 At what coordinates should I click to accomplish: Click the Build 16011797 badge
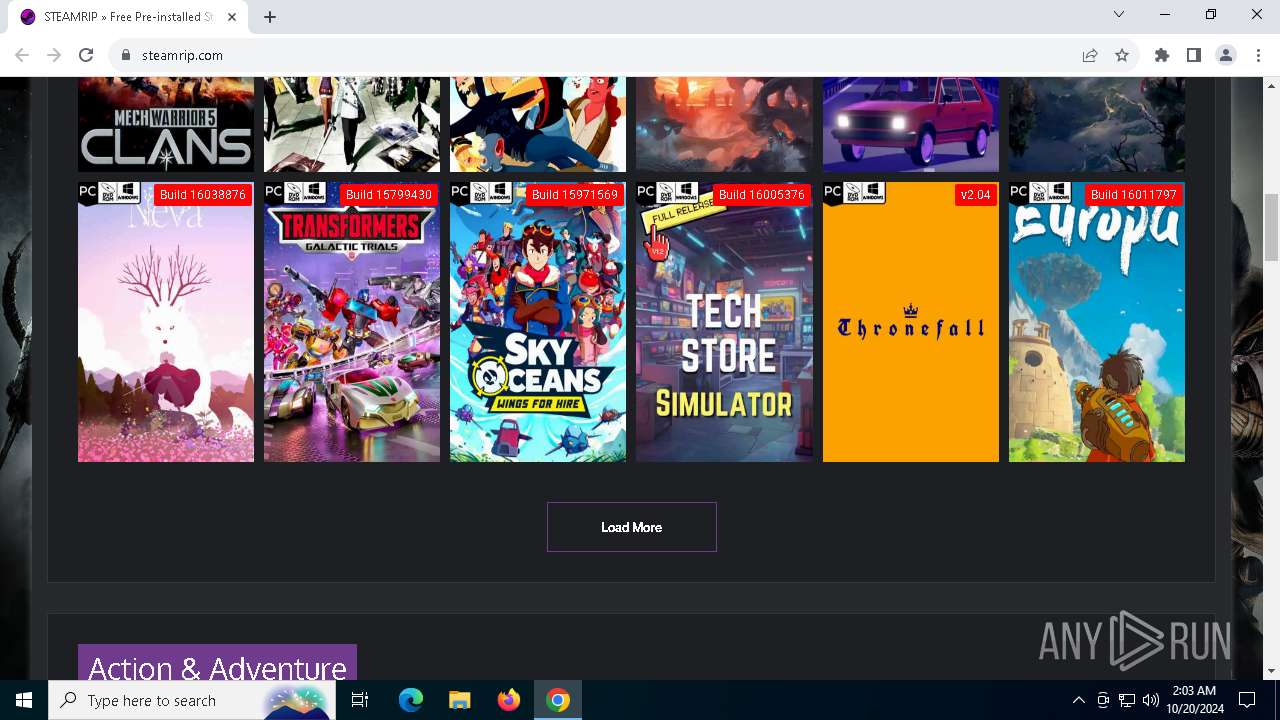pyautogui.click(x=1134, y=195)
